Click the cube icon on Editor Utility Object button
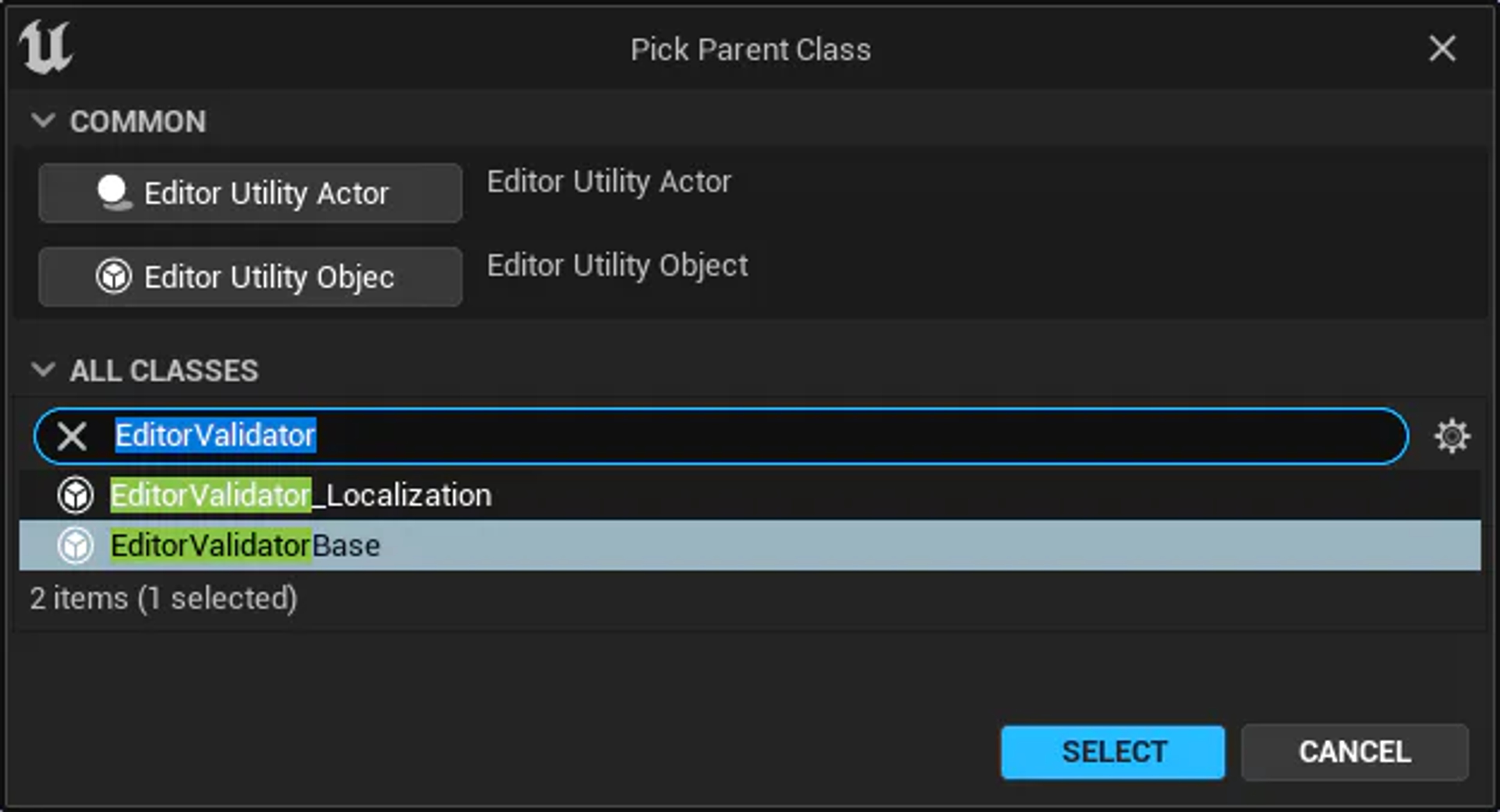The image size is (1500, 812). tap(114, 277)
